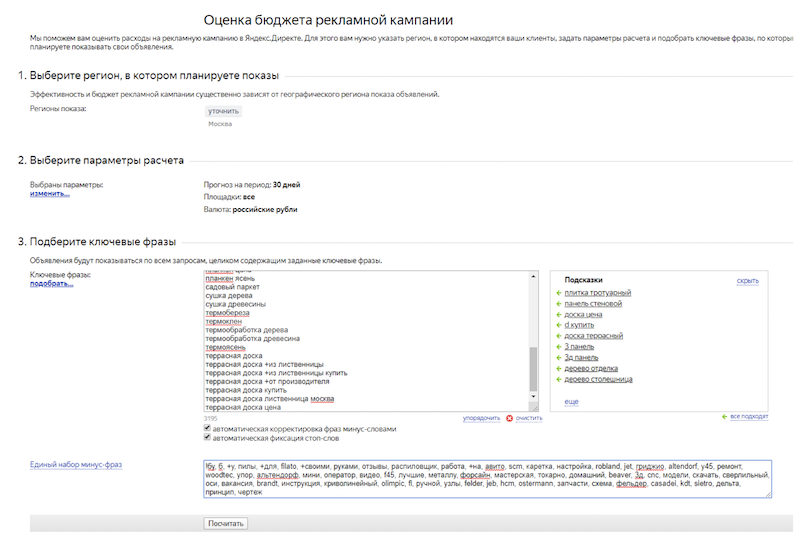Click the forecast period value 30 дней
The image size is (800, 537).
(286, 185)
